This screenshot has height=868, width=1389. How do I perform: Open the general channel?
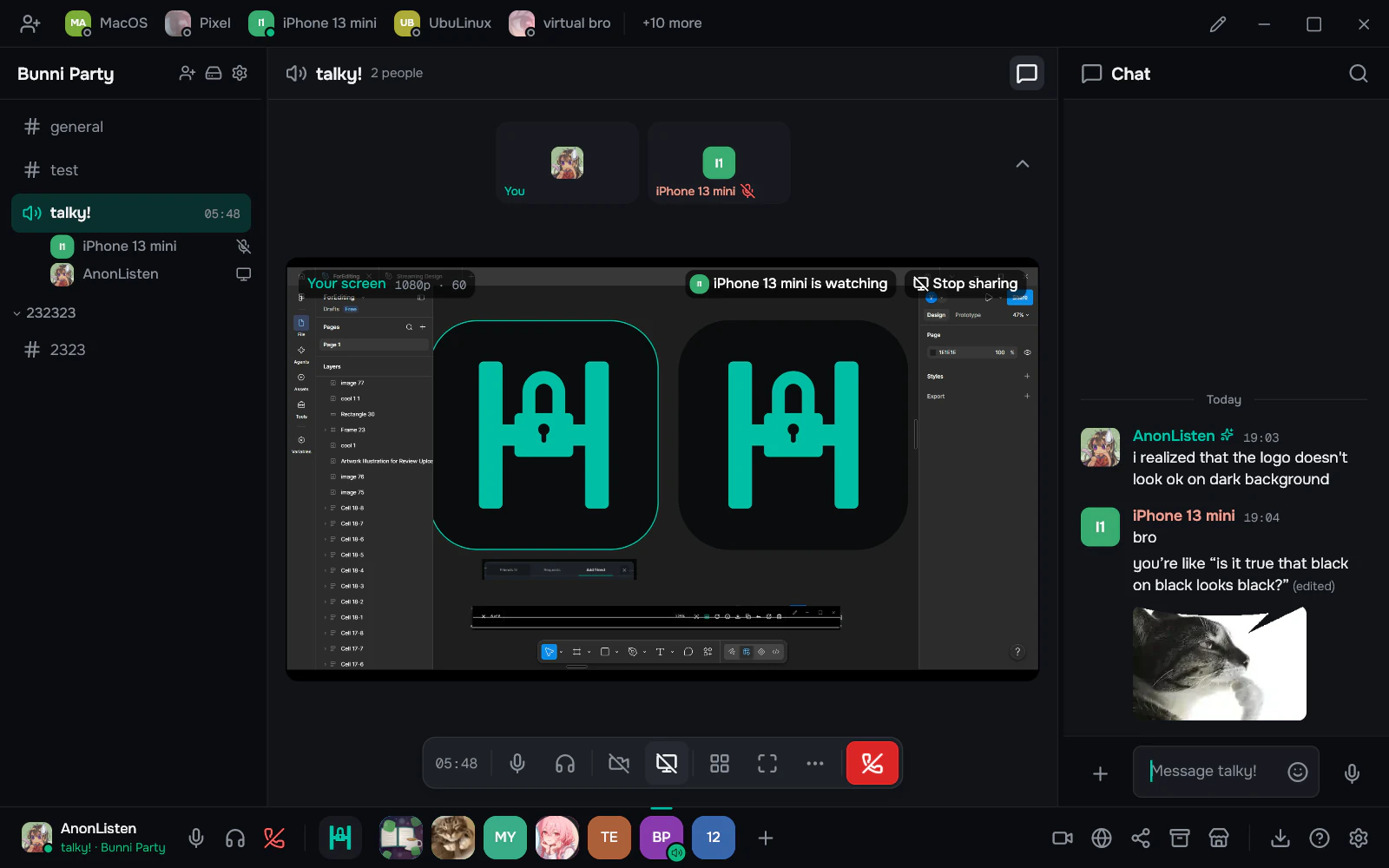(x=131, y=127)
